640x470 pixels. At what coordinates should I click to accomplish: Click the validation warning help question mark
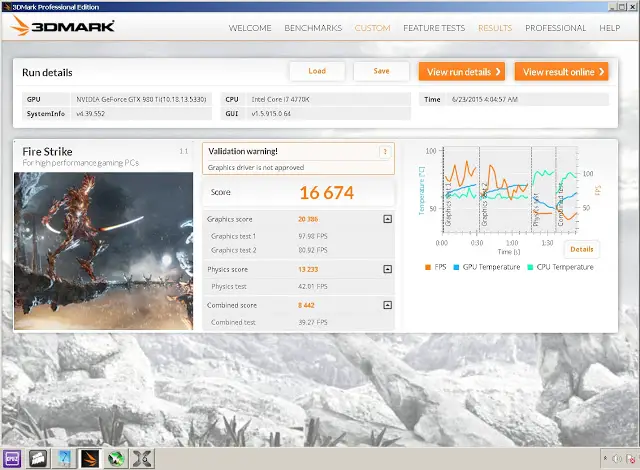384,152
